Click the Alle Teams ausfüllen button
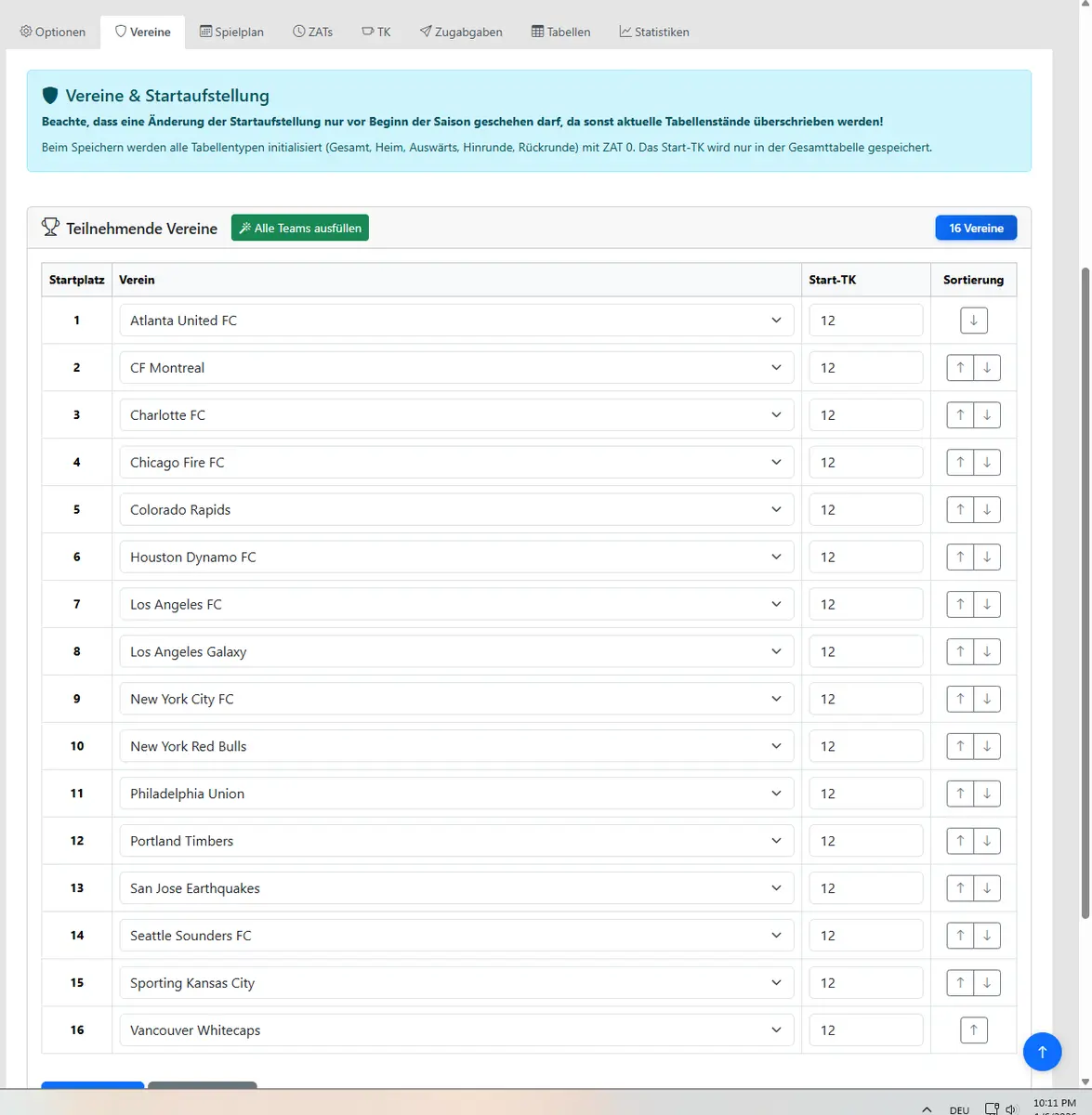The image size is (1092, 1115). 299,228
